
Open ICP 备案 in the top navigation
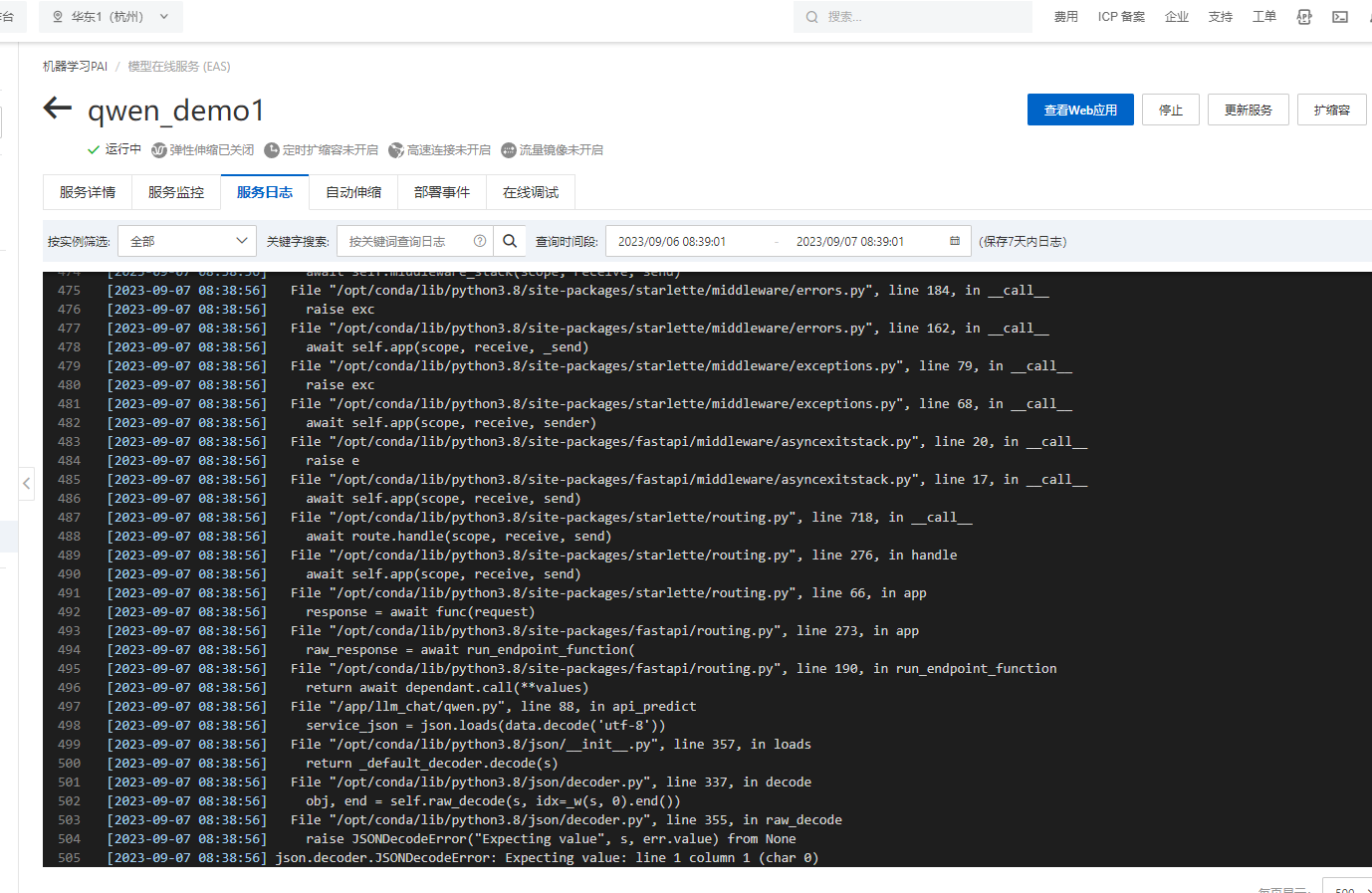(x=1121, y=17)
